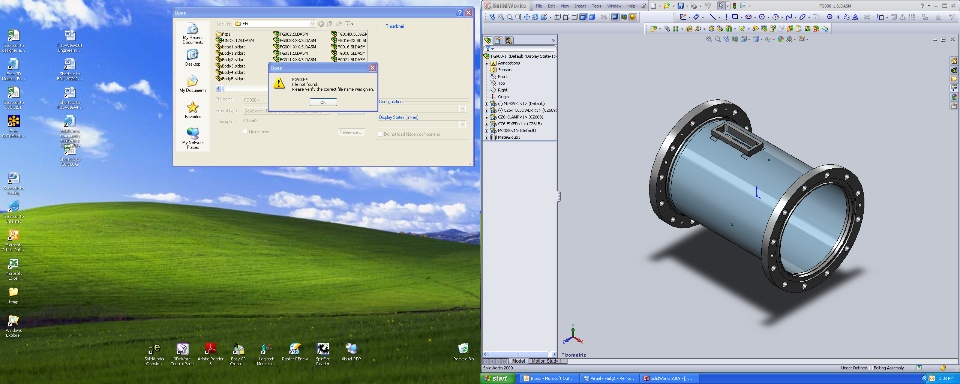Select the Circle sketch tool
Image resolution: width=960 pixels, height=384 pixels.
(762, 17)
